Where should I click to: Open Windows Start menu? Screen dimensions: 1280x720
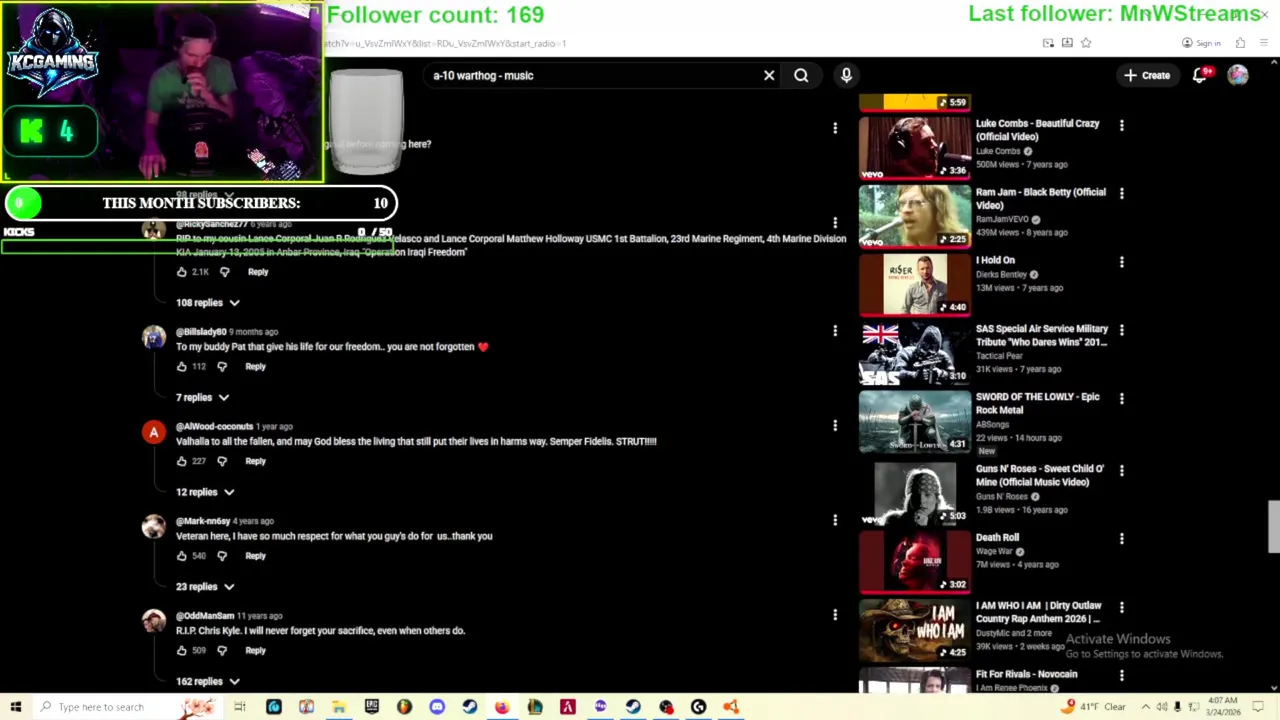pyautogui.click(x=16, y=707)
